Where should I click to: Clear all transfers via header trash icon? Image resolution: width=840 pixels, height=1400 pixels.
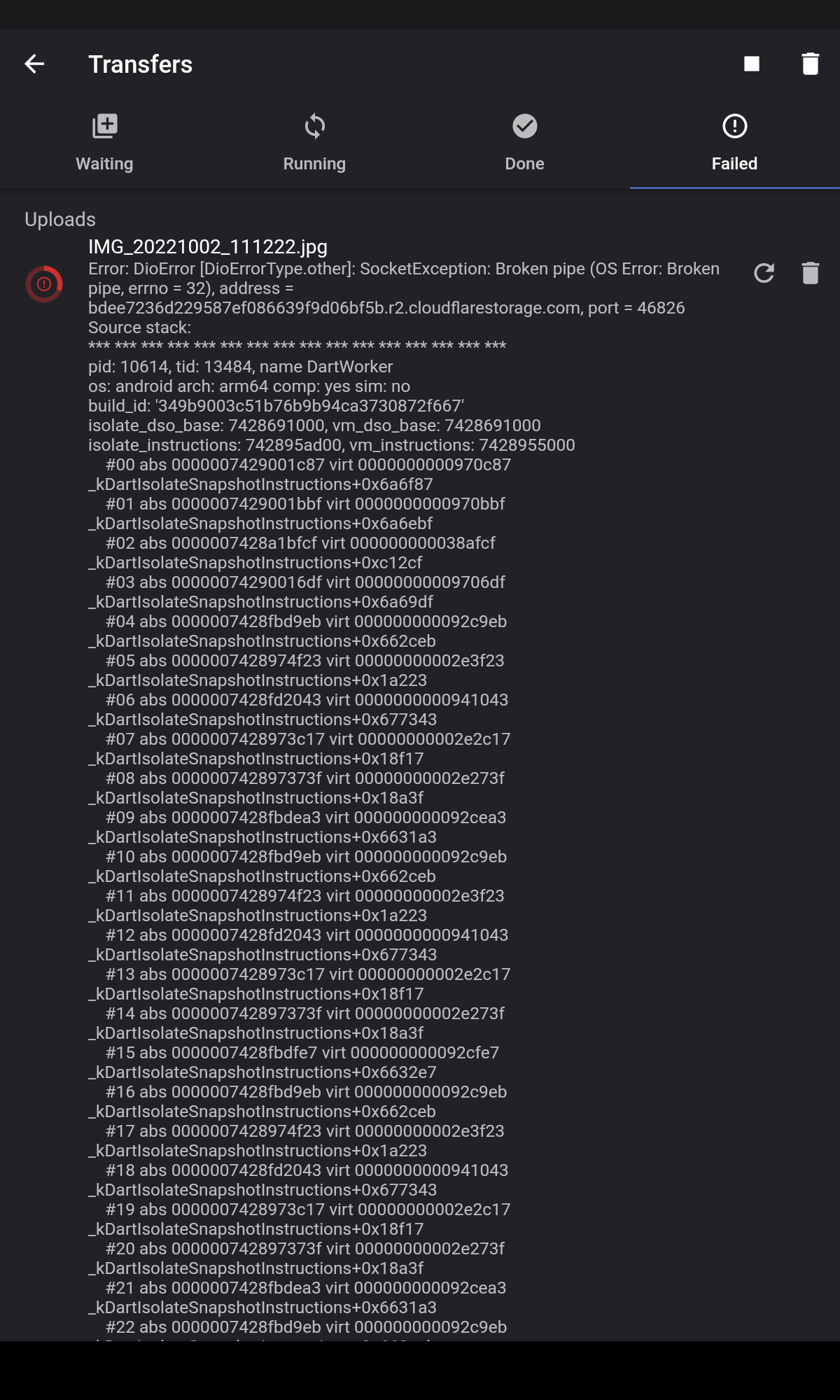click(x=810, y=64)
